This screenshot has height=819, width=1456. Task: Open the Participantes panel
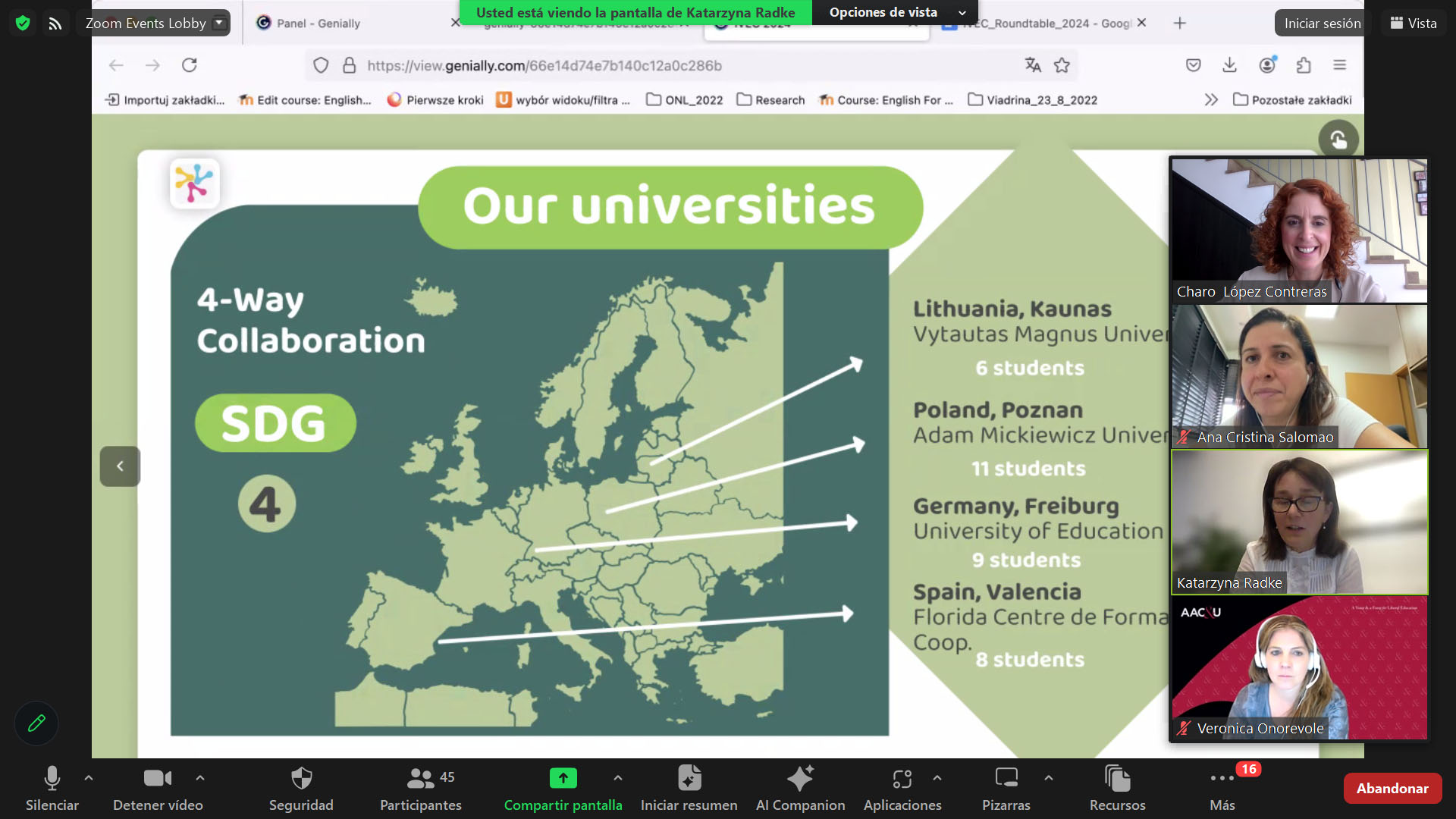421,789
